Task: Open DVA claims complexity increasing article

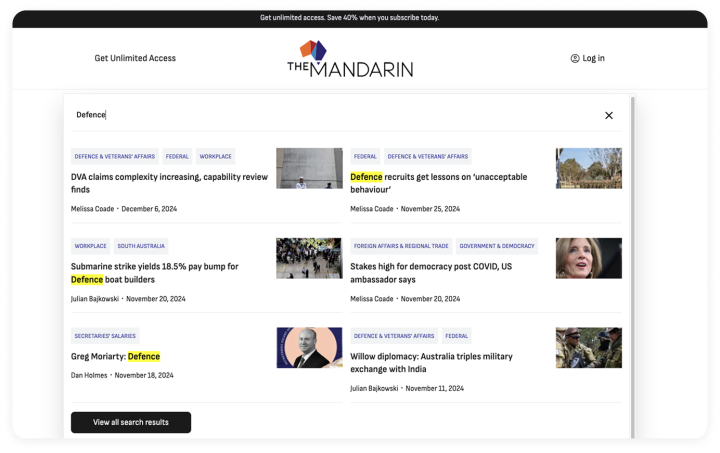Action: 169,183
